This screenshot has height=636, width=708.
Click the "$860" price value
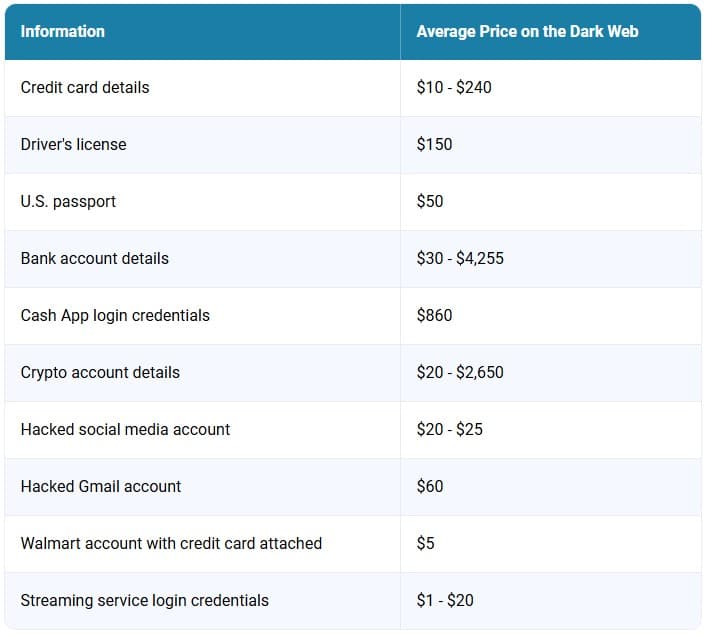[434, 315]
